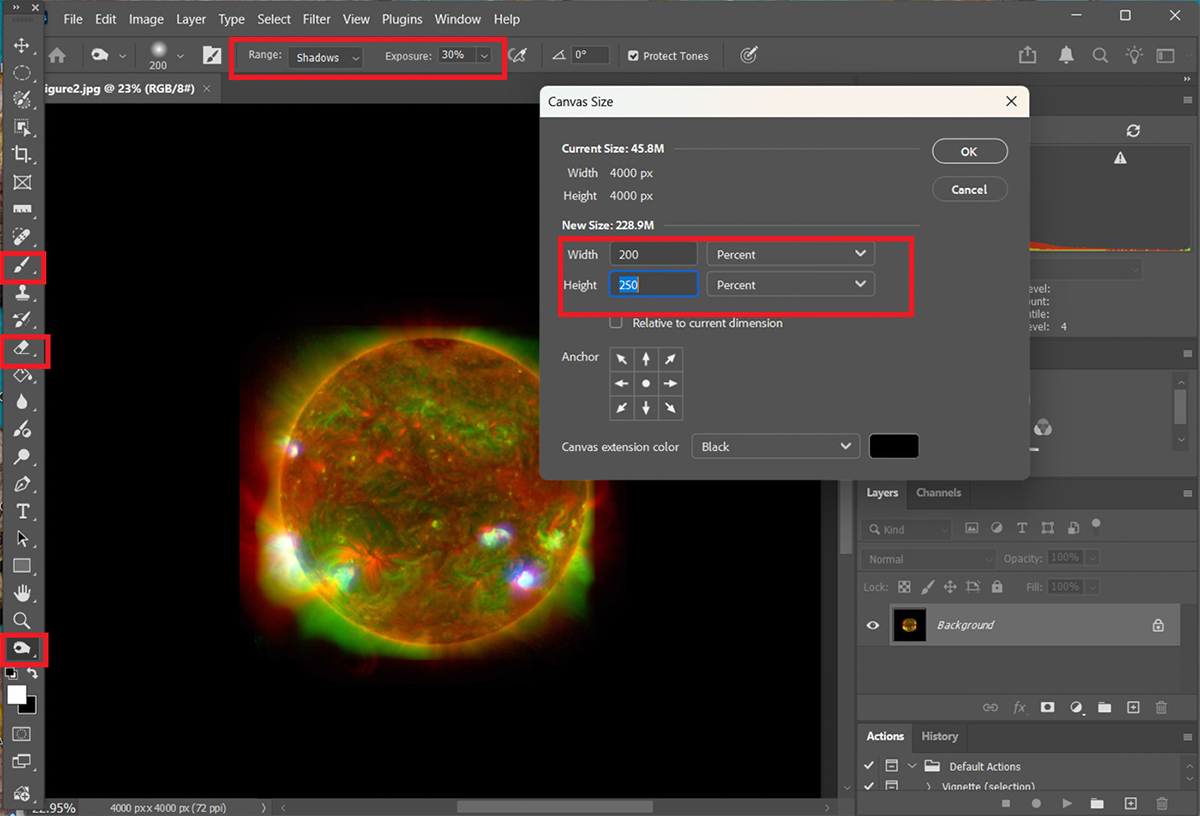Enable Relative to current dimension checkbox
Viewport: 1200px width, 816px height.
pyautogui.click(x=616, y=323)
